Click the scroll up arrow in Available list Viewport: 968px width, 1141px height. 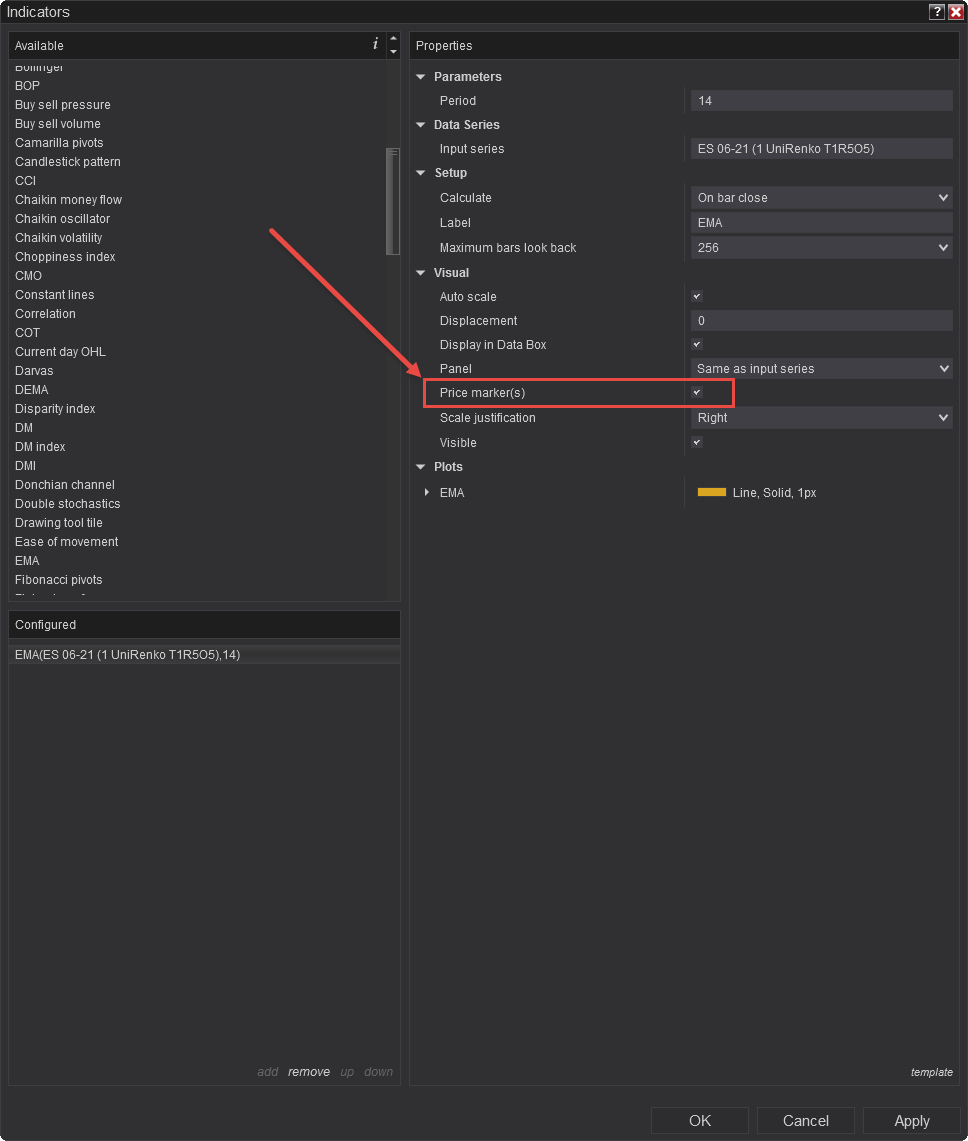(393, 39)
